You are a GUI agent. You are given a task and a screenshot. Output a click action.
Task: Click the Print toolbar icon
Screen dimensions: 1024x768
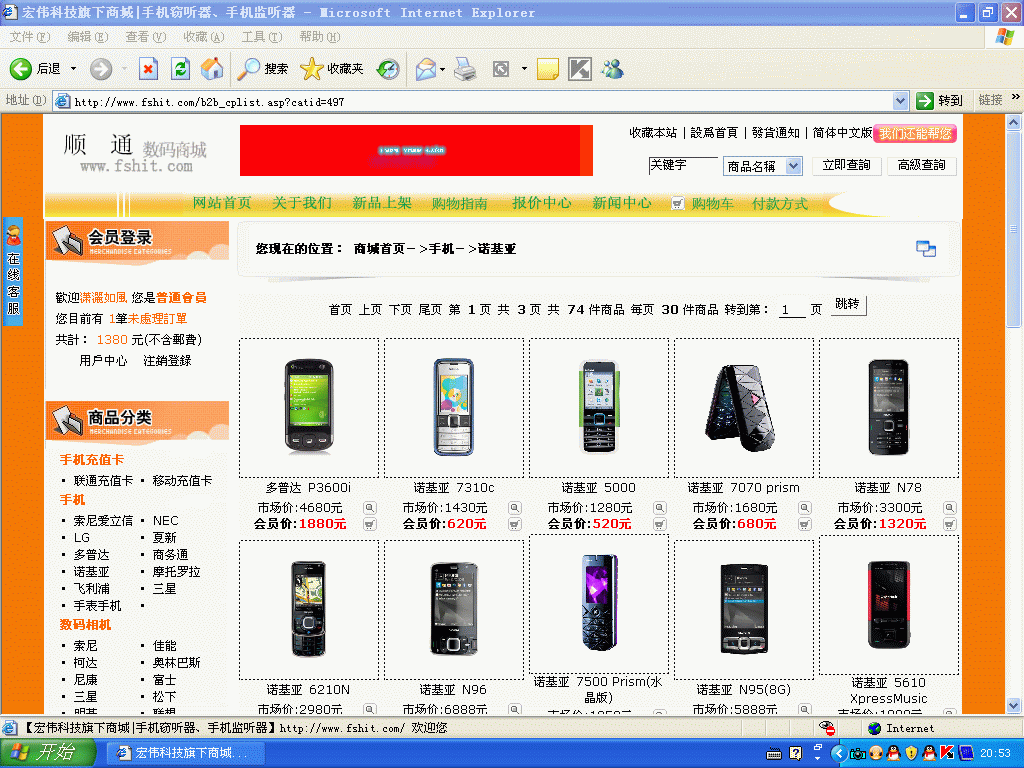(465, 69)
